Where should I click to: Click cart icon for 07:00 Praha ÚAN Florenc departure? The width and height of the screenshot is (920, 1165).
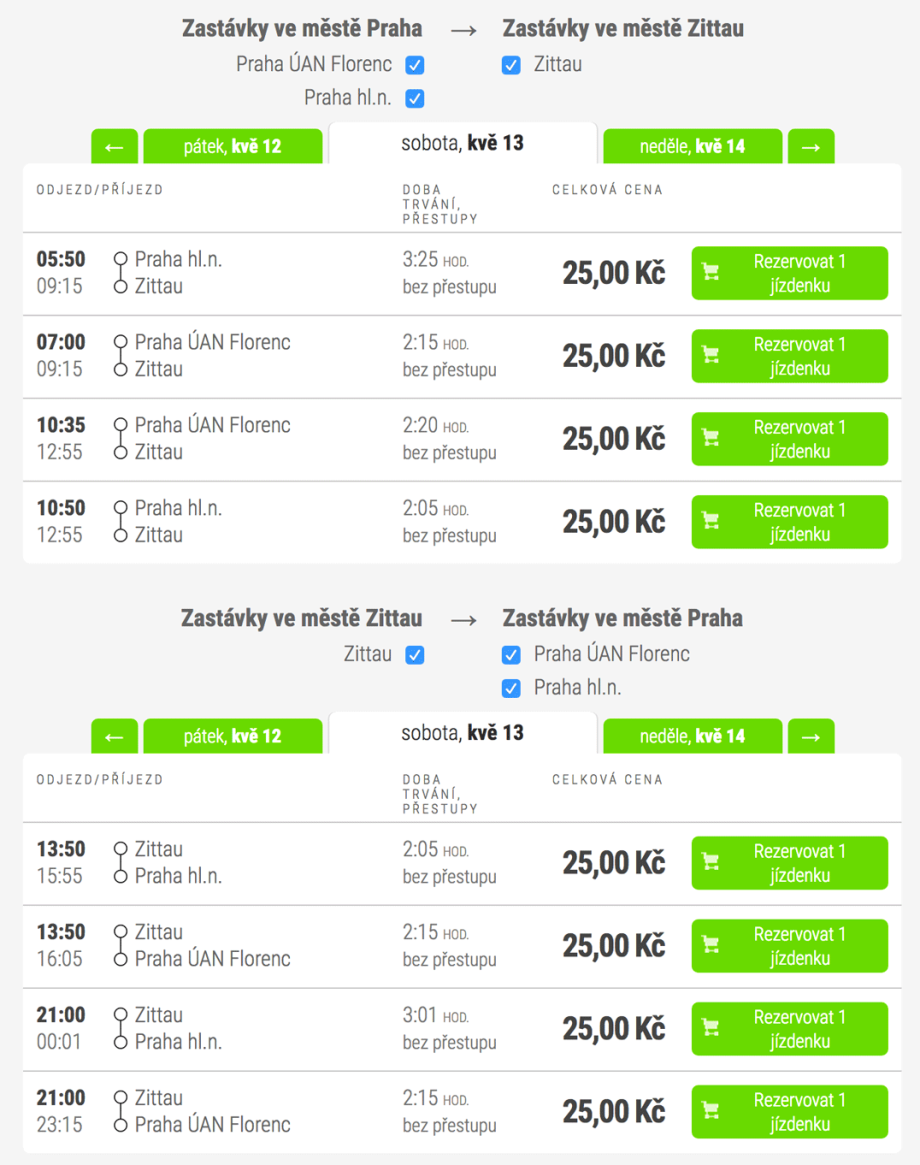(x=711, y=356)
